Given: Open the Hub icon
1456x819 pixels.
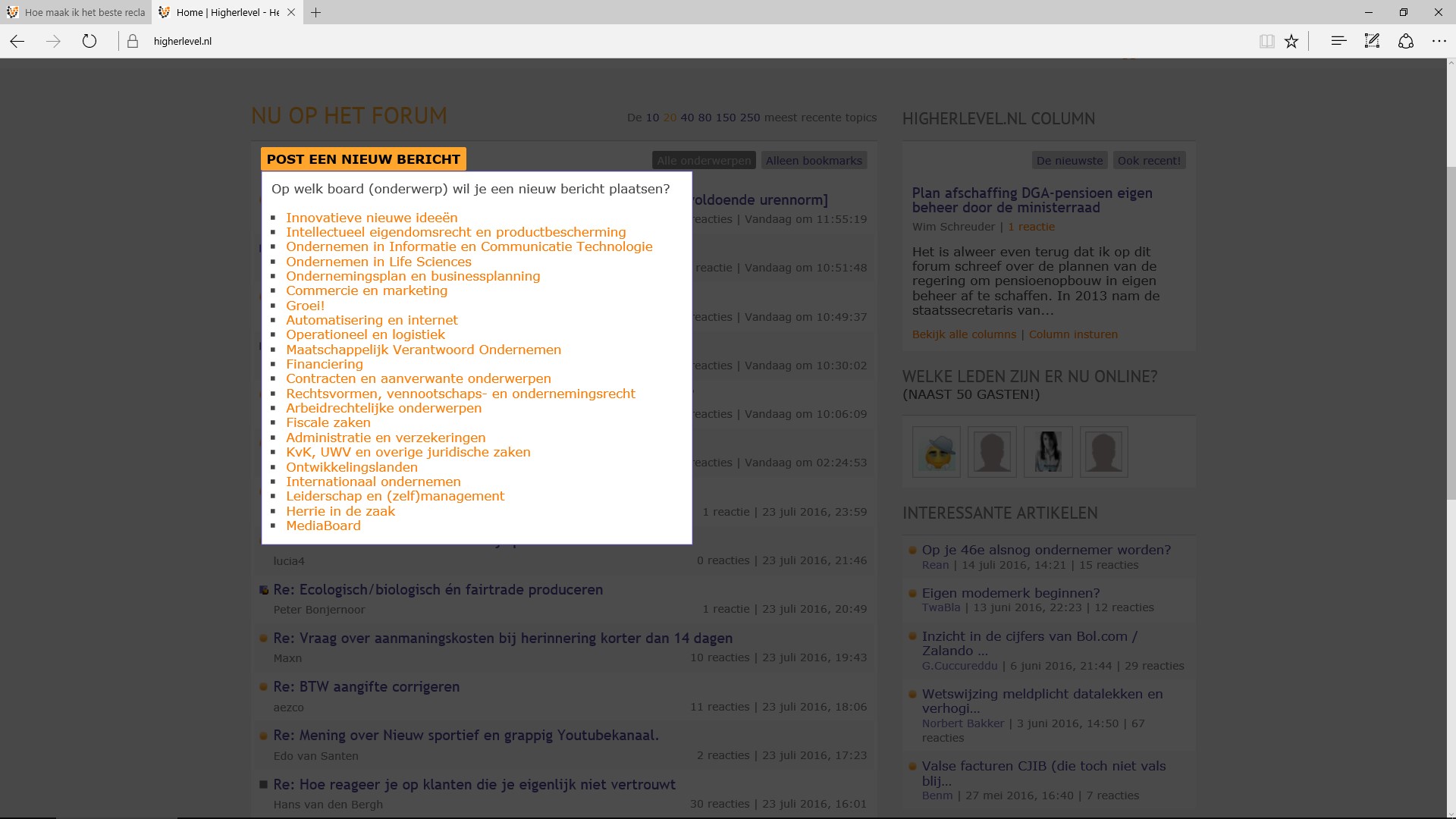Looking at the screenshot, I should click(x=1338, y=41).
